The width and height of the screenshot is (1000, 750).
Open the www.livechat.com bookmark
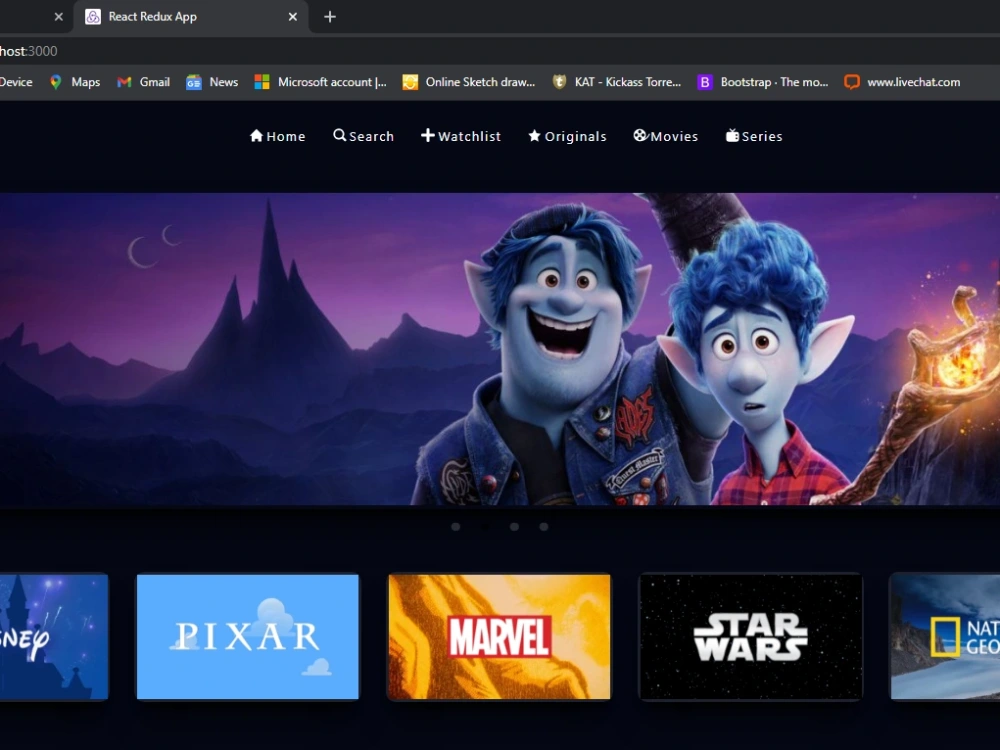[902, 82]
